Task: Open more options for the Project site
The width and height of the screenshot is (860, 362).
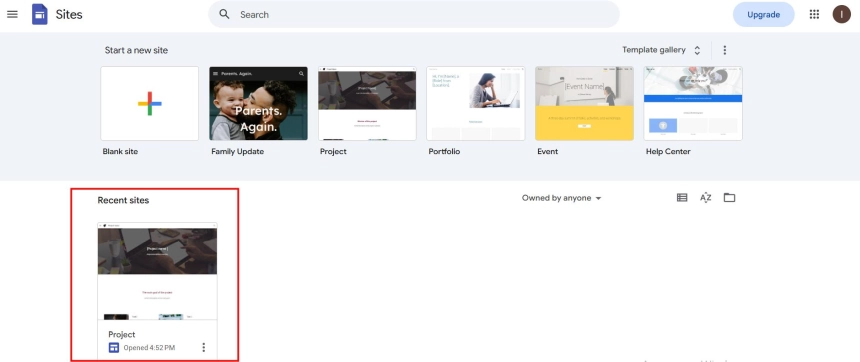Action: pyautogui.click(x=203, y=347)
